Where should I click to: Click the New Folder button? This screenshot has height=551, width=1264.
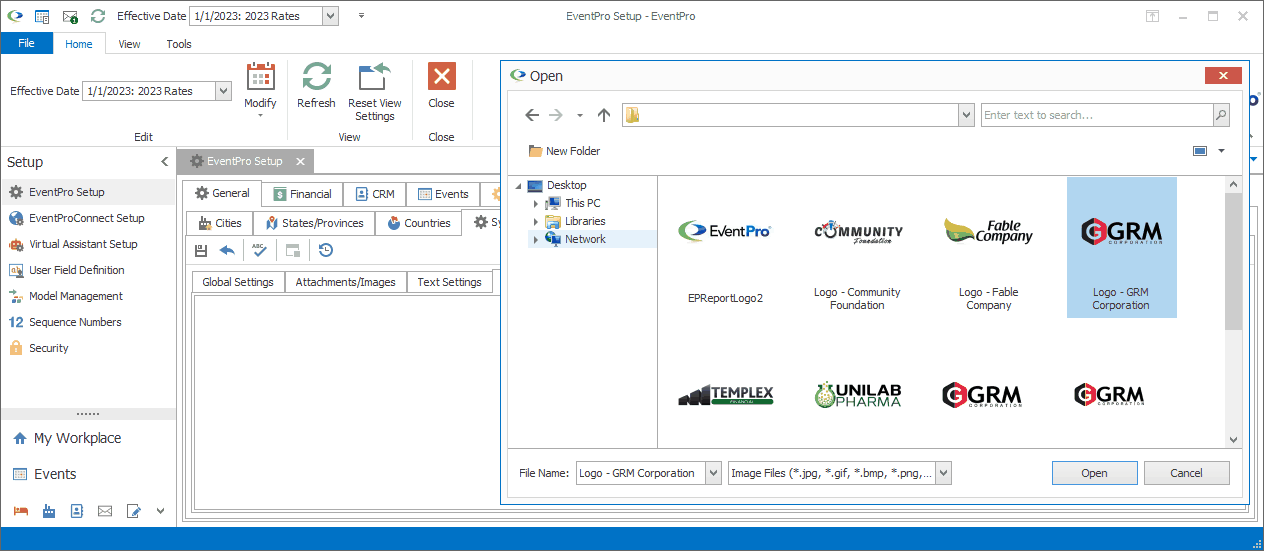click(565, 151)
